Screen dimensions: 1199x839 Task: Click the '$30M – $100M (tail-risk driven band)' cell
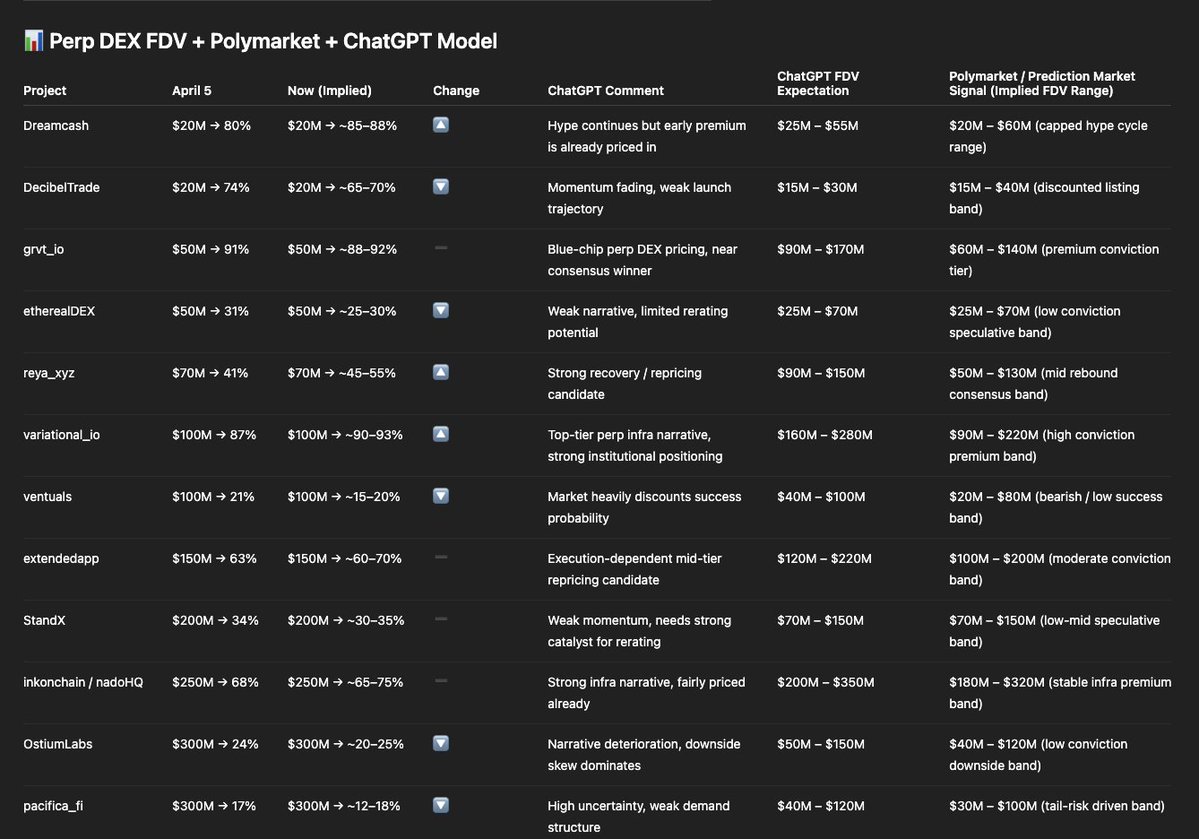tap(1057, 806)
